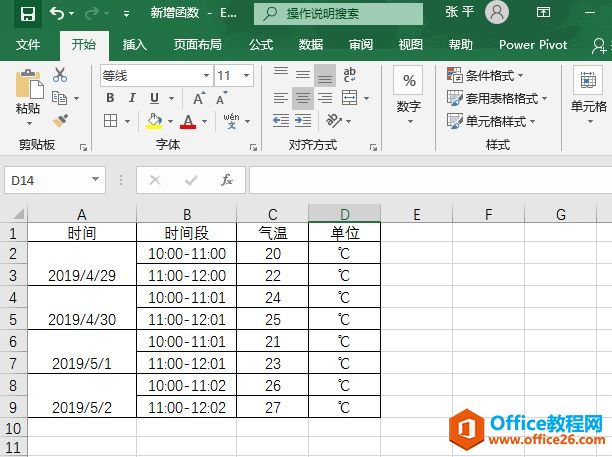Switch to the 插入 ribbon tab
The width and height of the screenshot is (612, 457).
click(134, 45)
